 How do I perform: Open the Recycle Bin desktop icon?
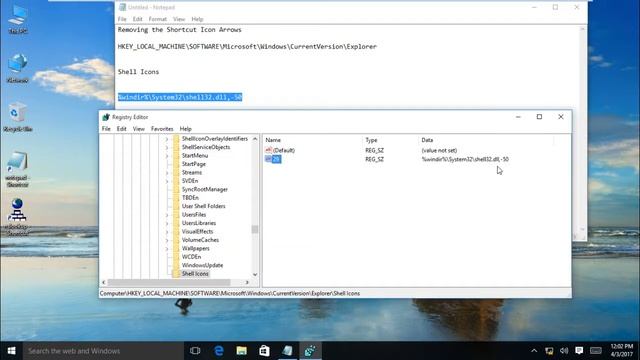pyautogui.click(x=18, y=118)
